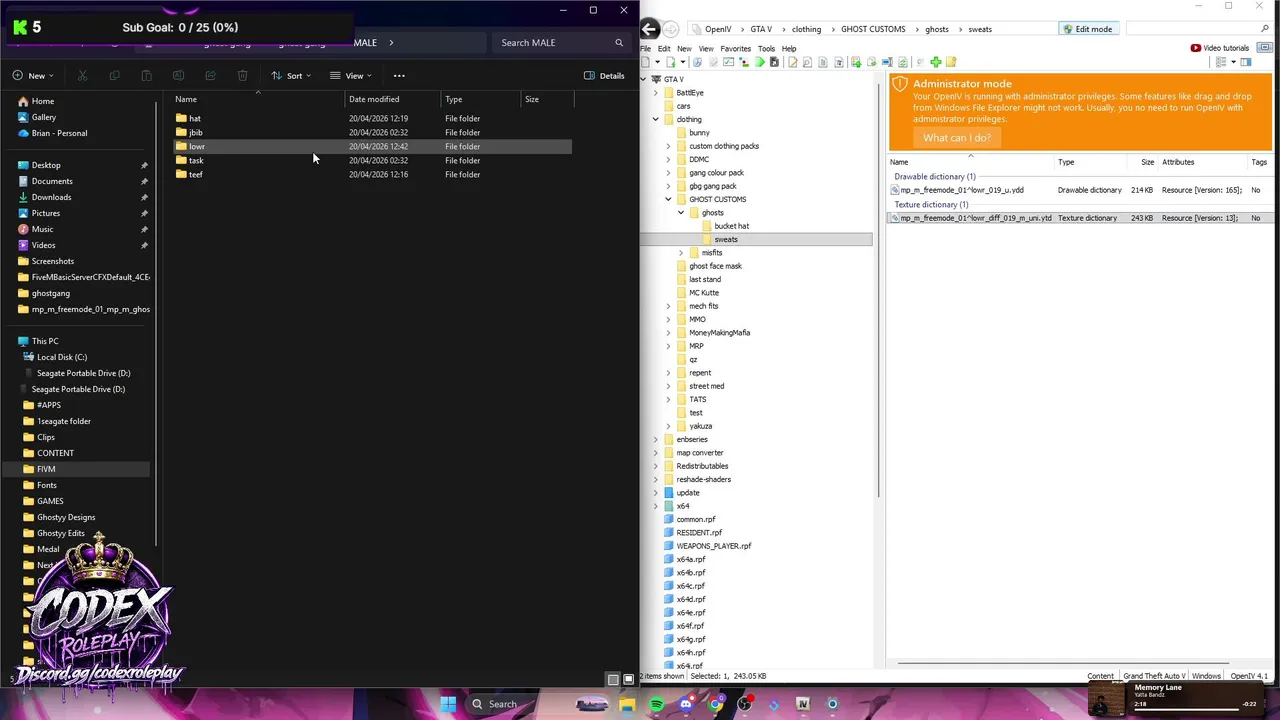
Task: Collapse the GHOST CUSTOMS tree node
Action: tap(668, 199)
